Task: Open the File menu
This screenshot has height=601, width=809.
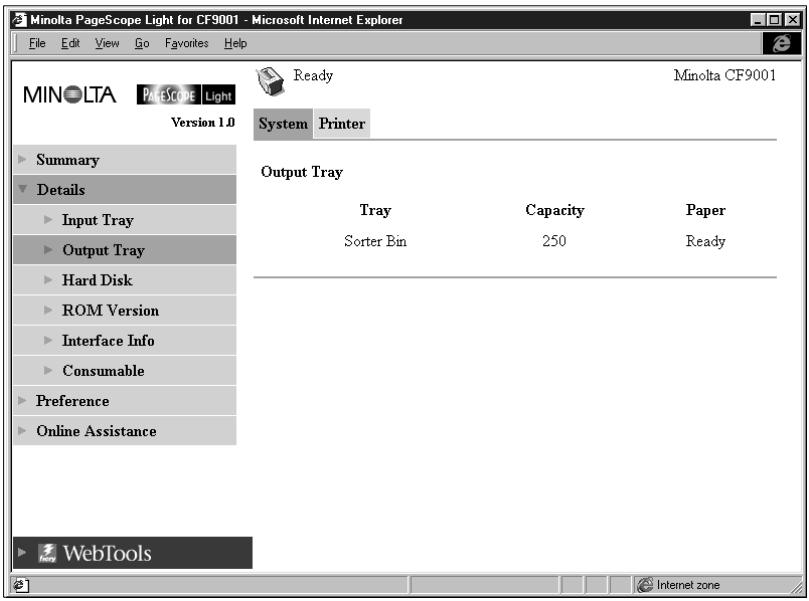Action: click(37, 43)
